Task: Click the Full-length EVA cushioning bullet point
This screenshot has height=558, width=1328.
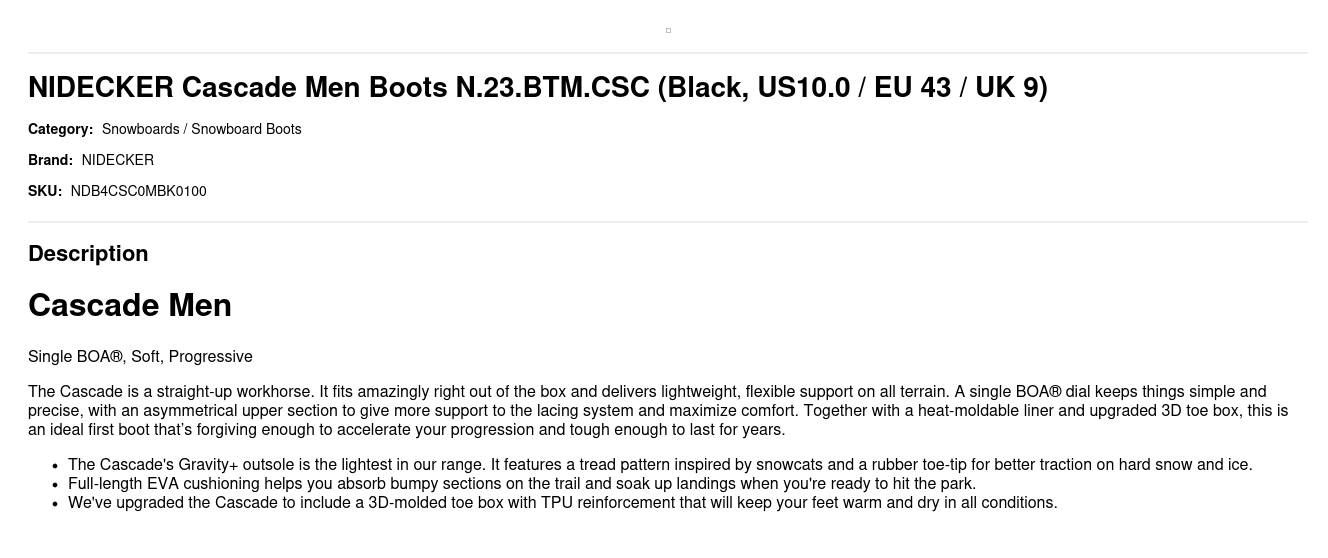Action: pyautogui.click(x=522, y=484)
